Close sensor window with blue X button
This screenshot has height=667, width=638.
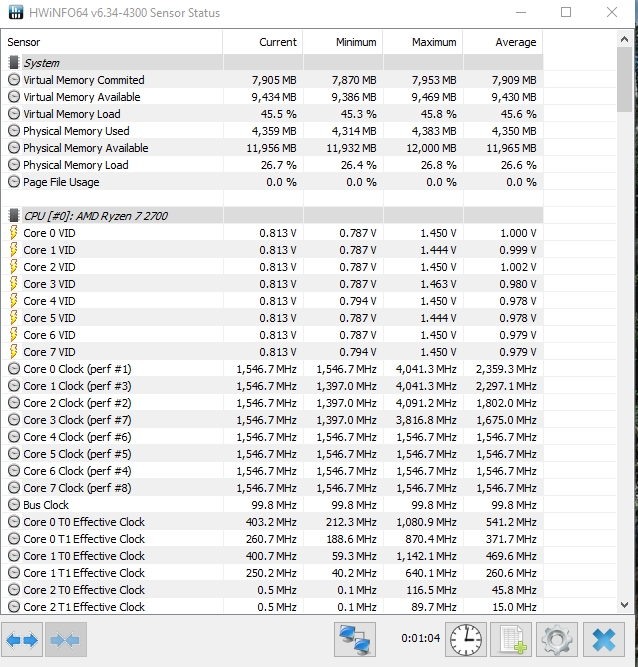604,640
